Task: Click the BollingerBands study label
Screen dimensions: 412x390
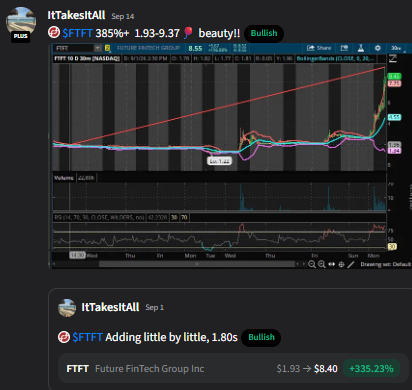Action: click(x=336, y=59)
